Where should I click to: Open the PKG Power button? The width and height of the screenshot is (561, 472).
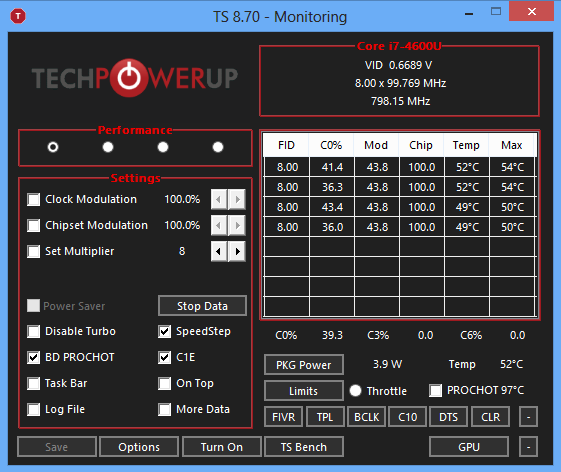[304, 365]
